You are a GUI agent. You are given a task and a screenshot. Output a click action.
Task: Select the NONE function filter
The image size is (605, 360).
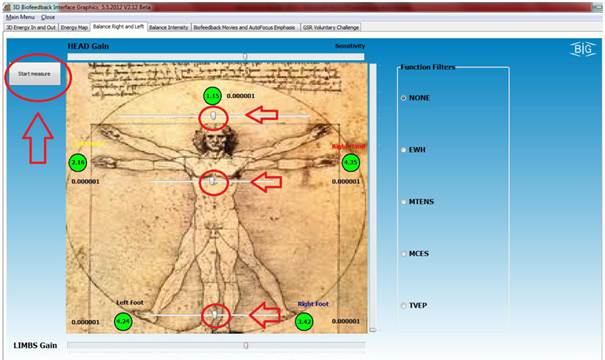click(x=404, y=98)
